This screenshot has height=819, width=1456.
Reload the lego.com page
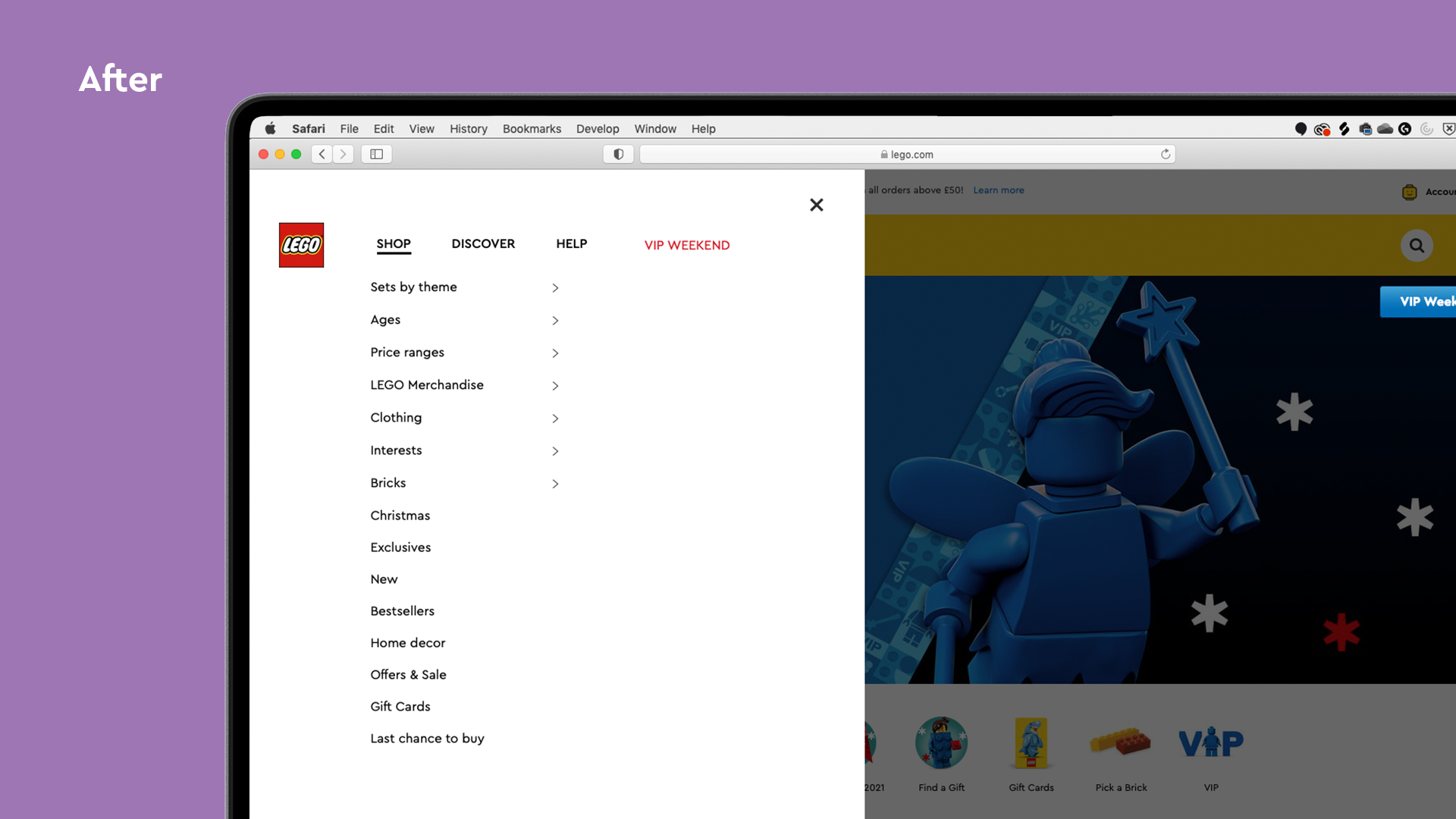(x=1166, y=154)
